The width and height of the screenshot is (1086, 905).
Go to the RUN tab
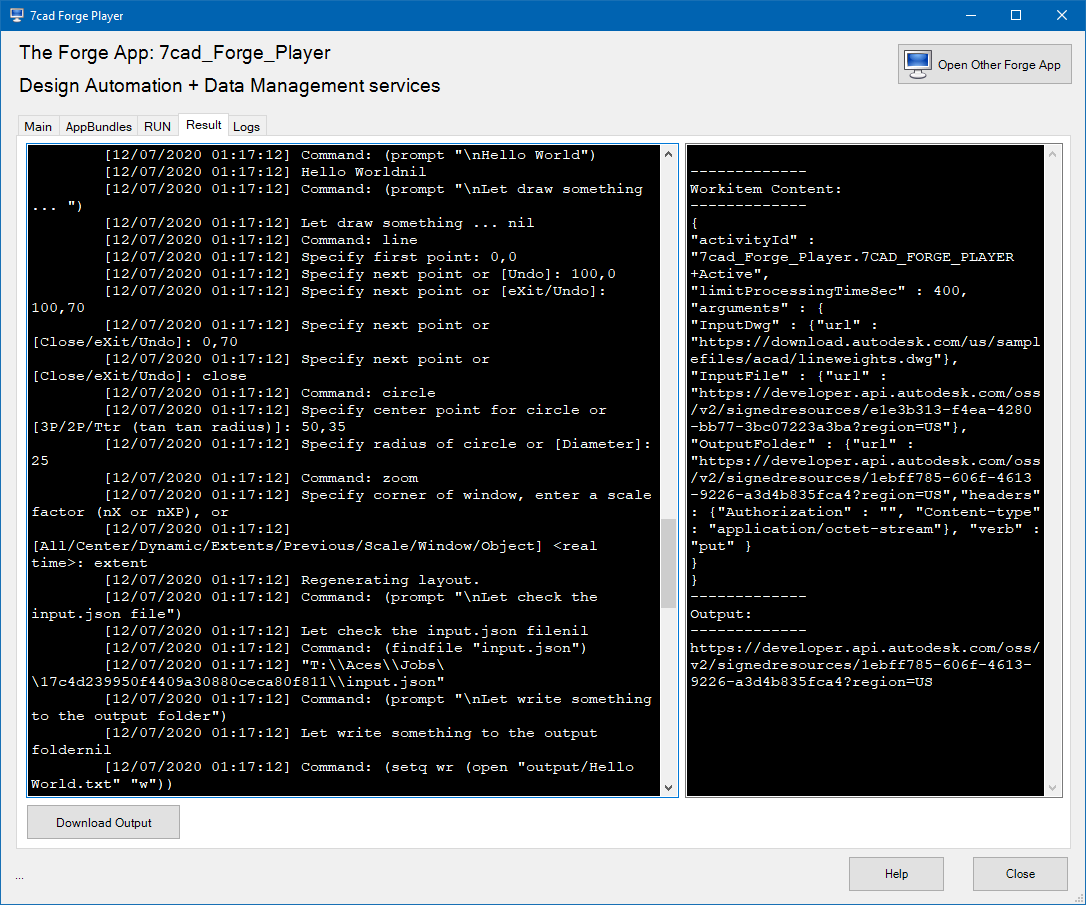pos(158,127)
